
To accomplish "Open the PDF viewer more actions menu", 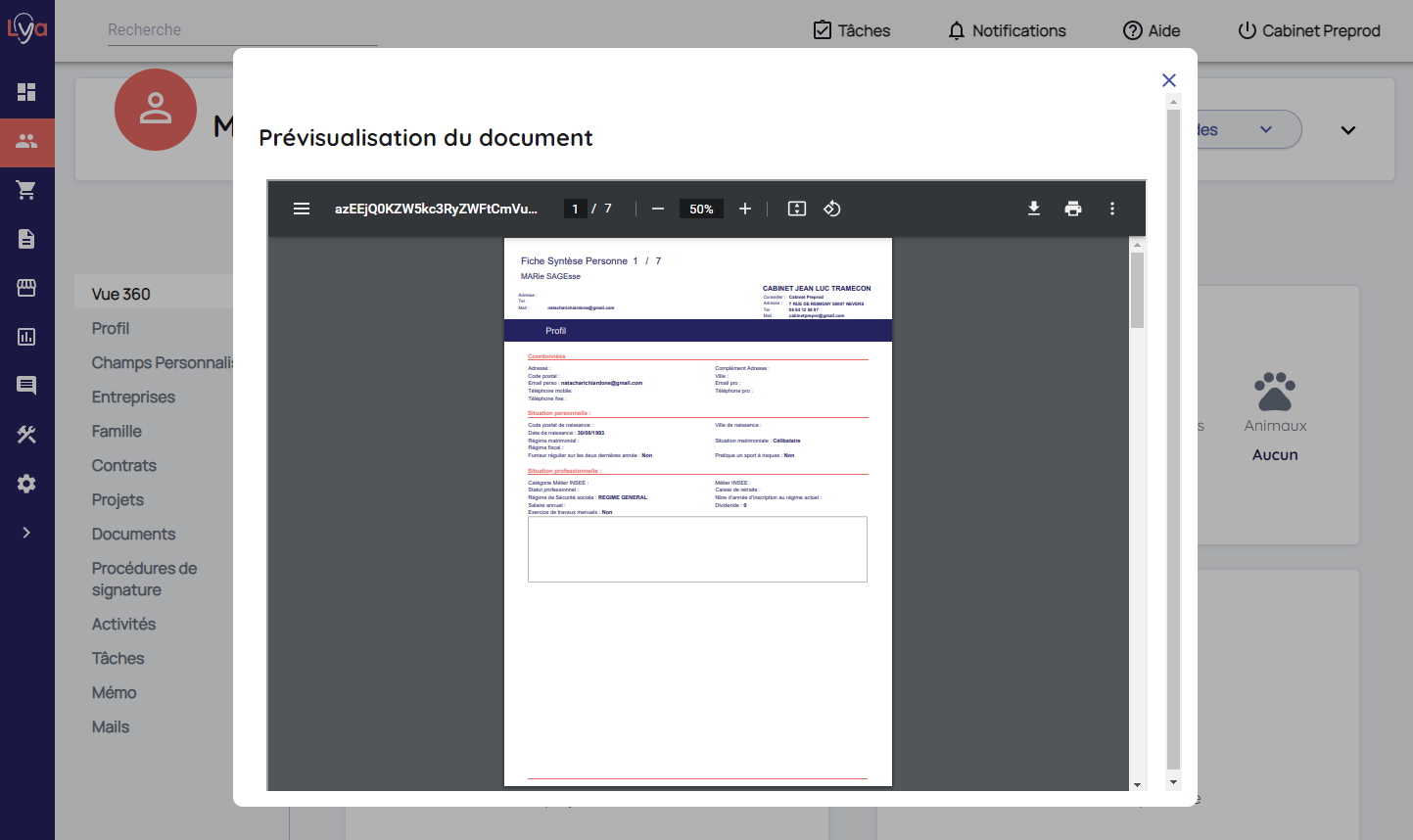I will (1111, 209).
